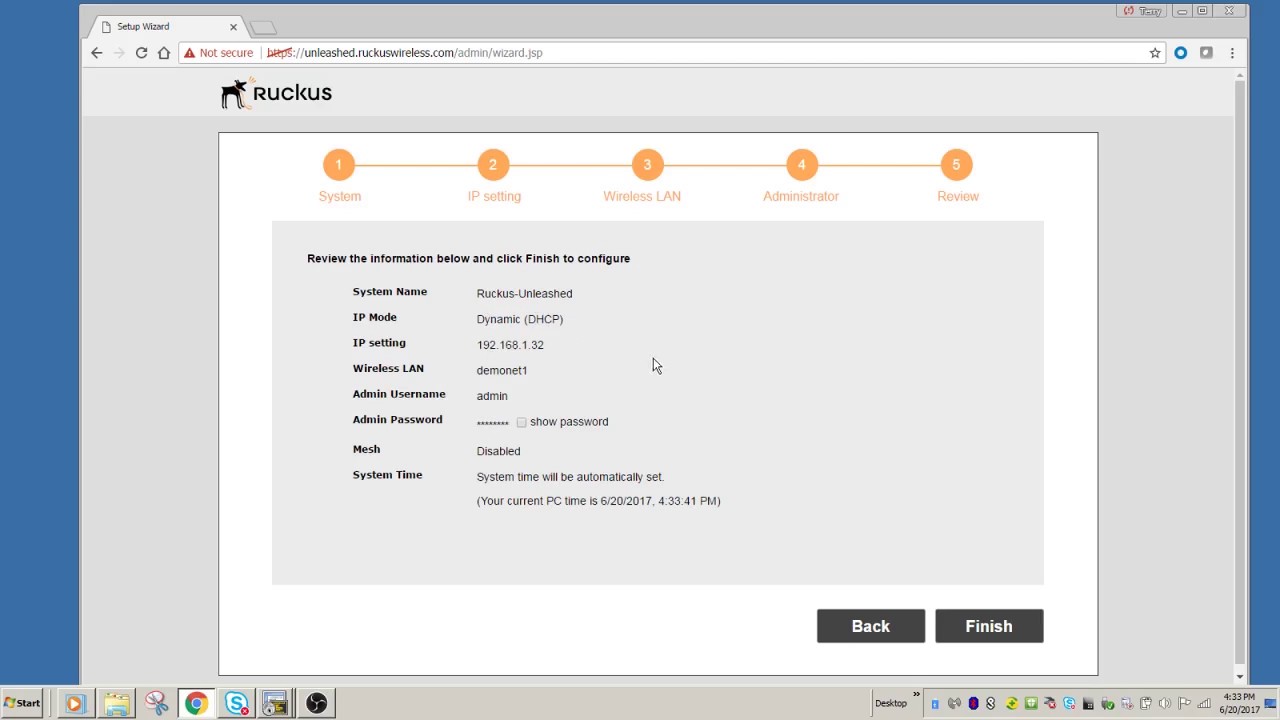Viewport: 1280px width, 720px height.
Task: Open OBS Studio from taskbar
Action: coord(316,703)
